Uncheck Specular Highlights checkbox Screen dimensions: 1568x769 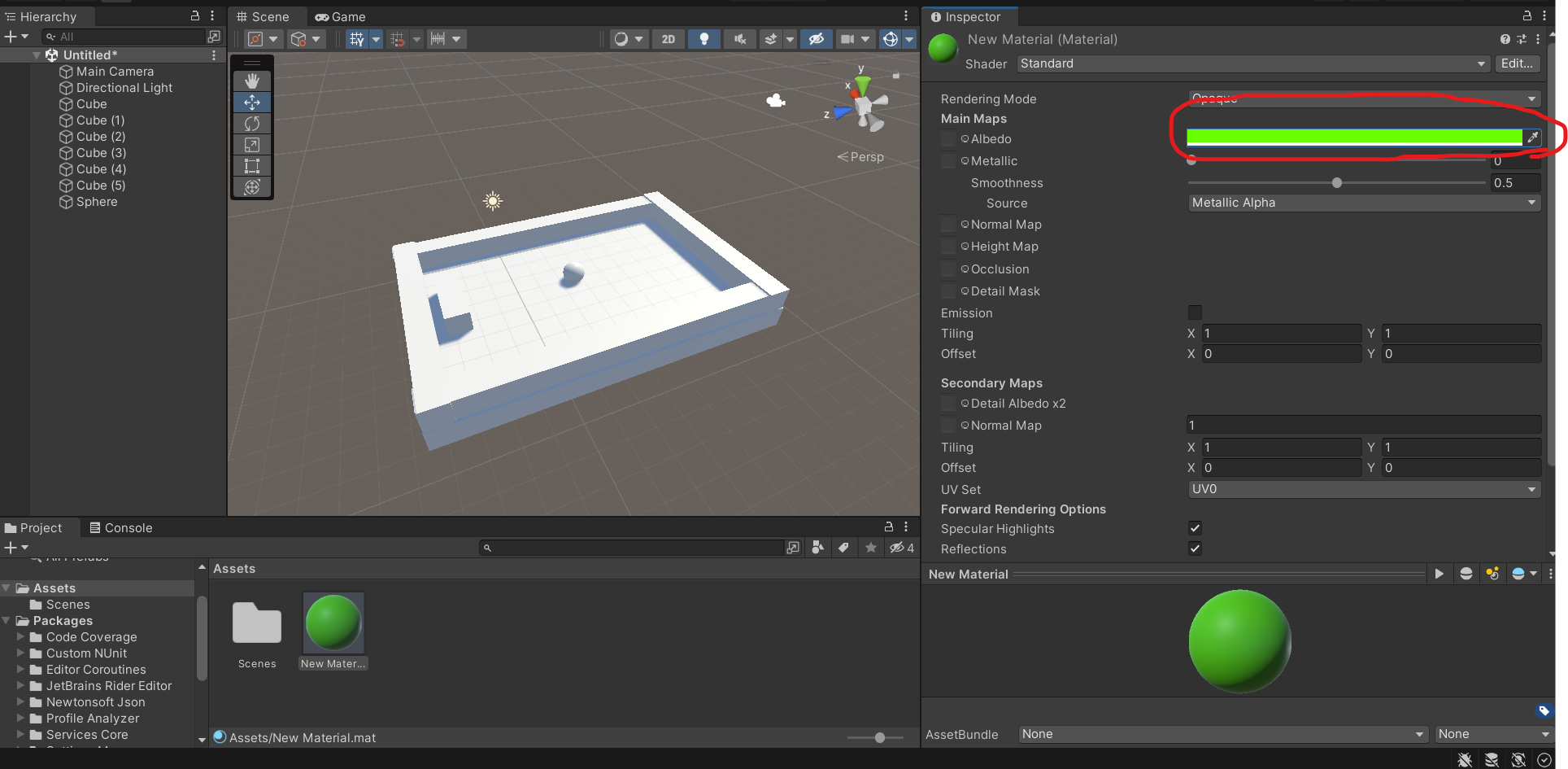point(1195,528)
